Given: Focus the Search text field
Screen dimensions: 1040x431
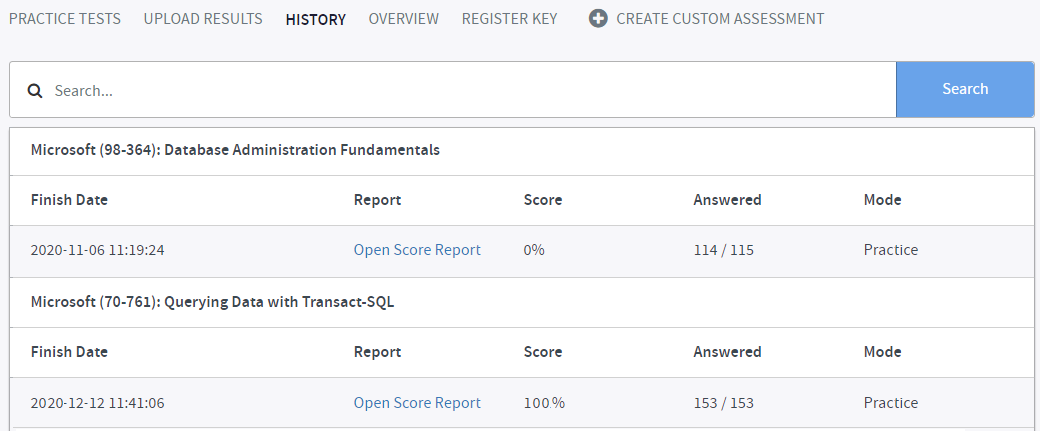Looking at the screenshot, I should click(x=453, y=90).
